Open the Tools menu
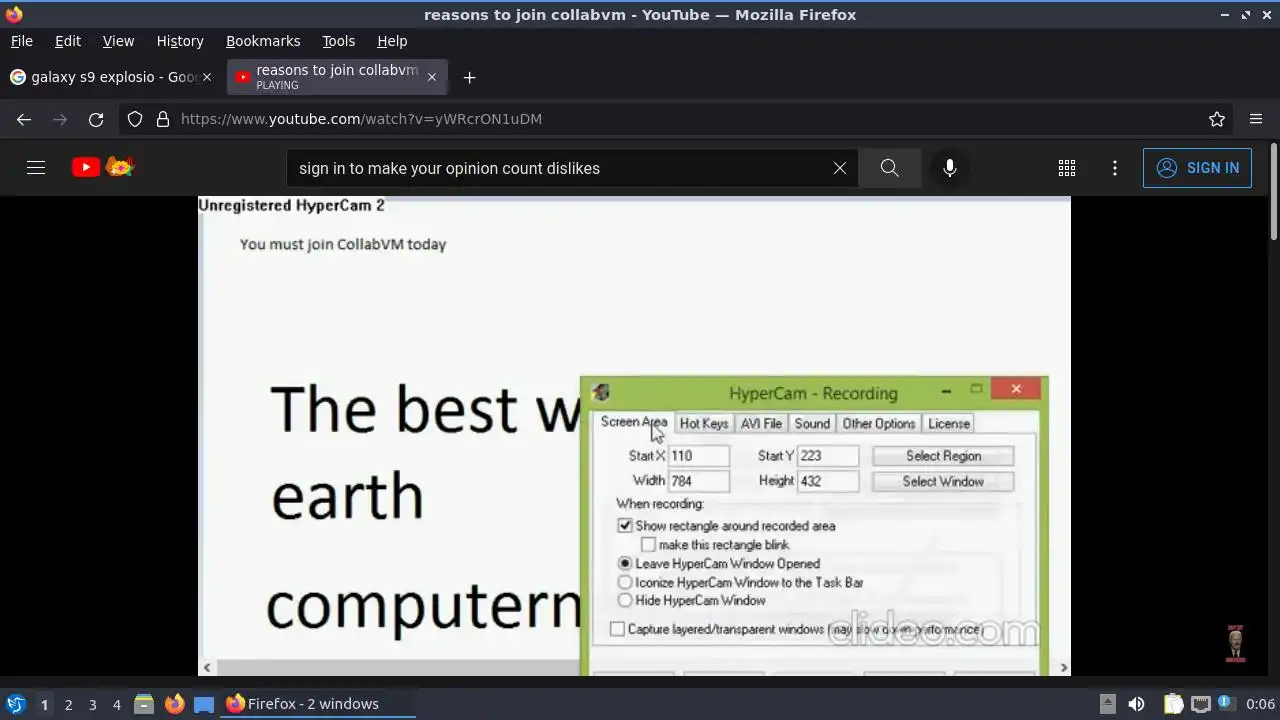The height and width of the screenshot is (720, 1280). [x=339, y=41]
